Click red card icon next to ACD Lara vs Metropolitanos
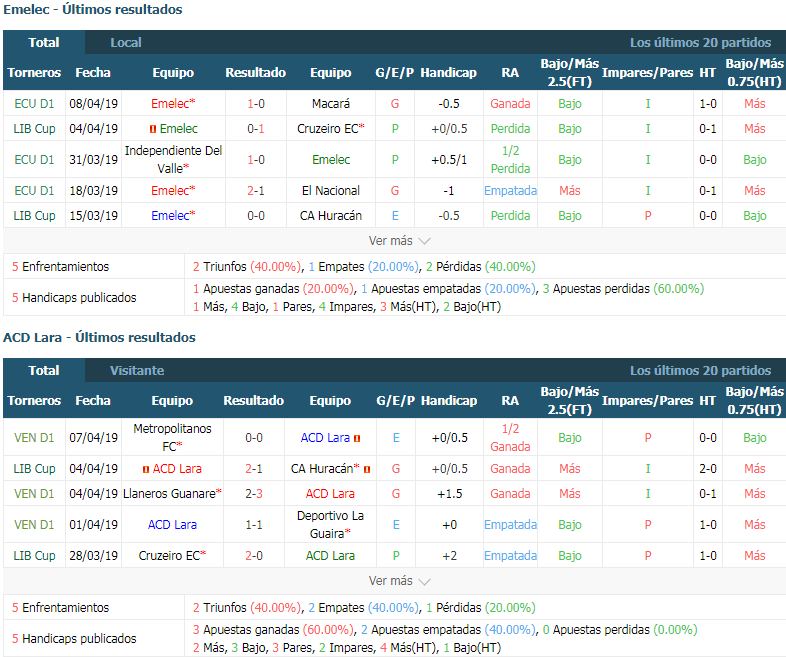 pyautogui.click(x=357, y=439)
